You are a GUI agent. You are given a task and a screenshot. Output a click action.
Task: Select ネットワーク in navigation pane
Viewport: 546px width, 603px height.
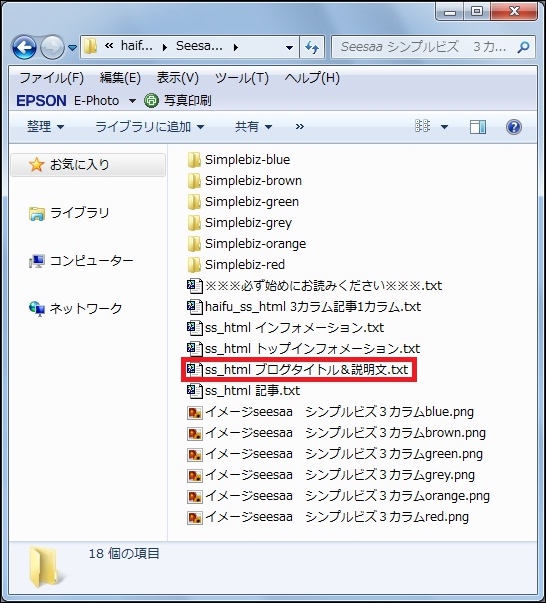[x=76, y=308]
